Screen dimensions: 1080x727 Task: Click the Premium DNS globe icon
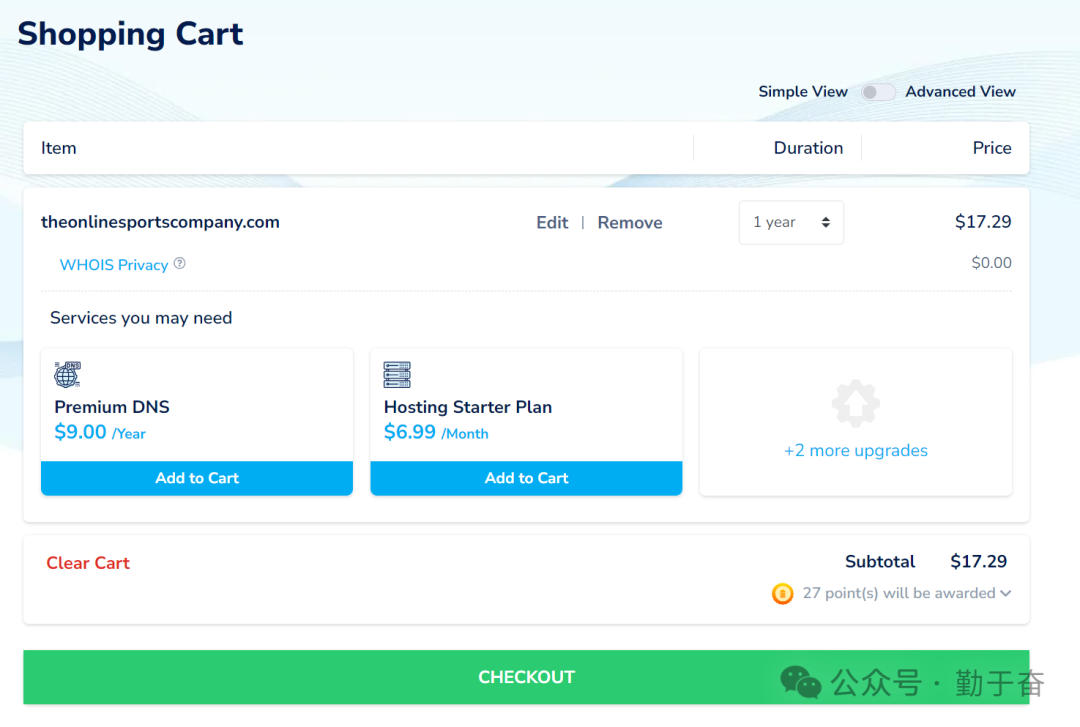click(67, 375)
